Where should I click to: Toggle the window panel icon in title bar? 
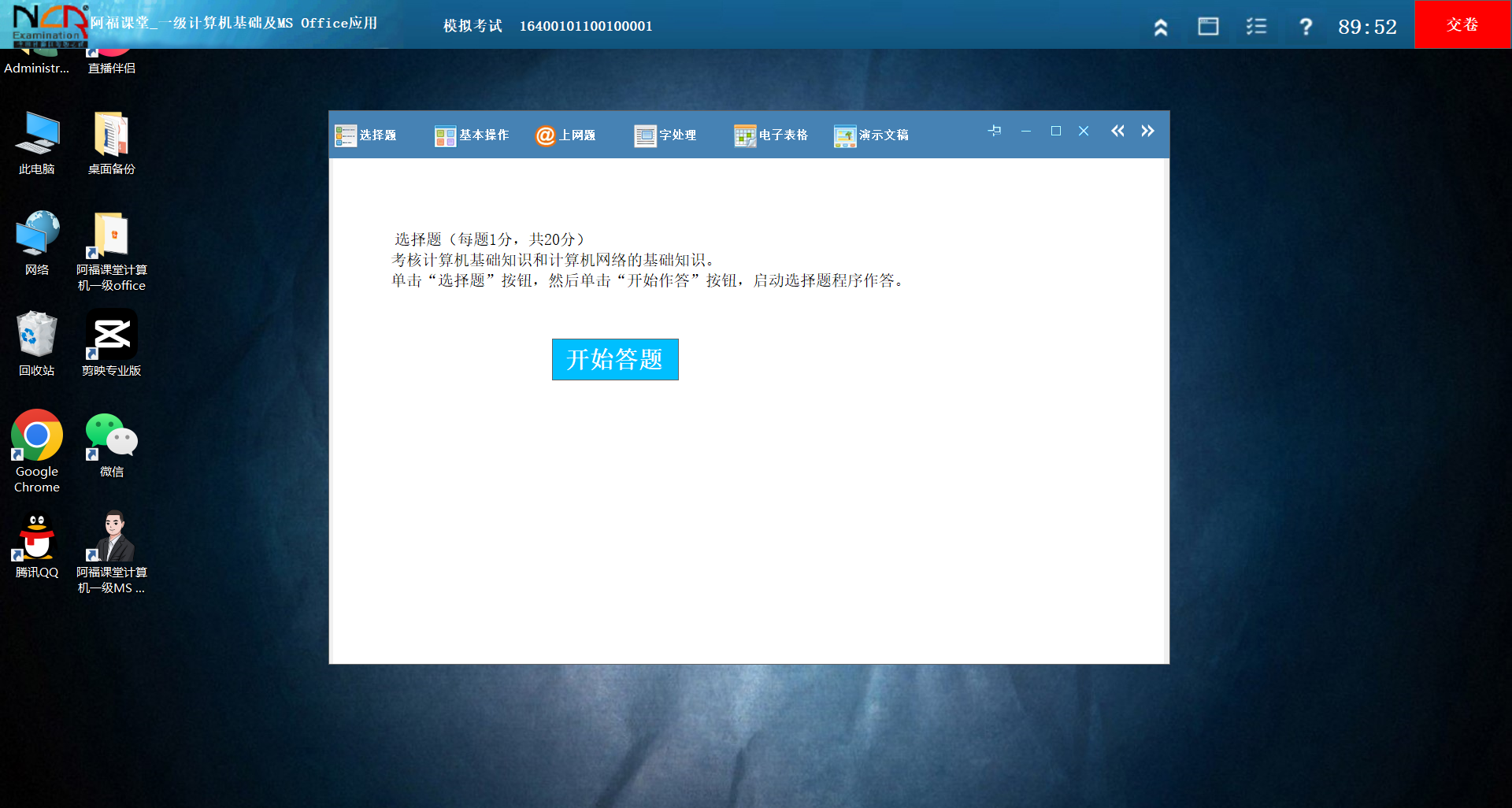1209,25
